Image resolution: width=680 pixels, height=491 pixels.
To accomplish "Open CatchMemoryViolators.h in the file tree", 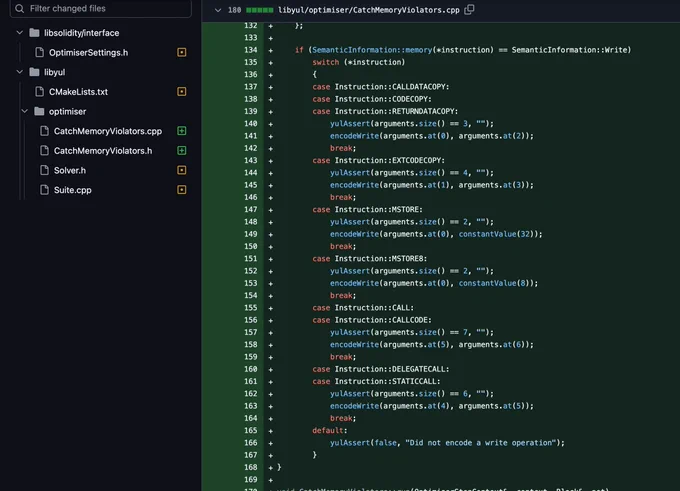I will pos(103,151).
